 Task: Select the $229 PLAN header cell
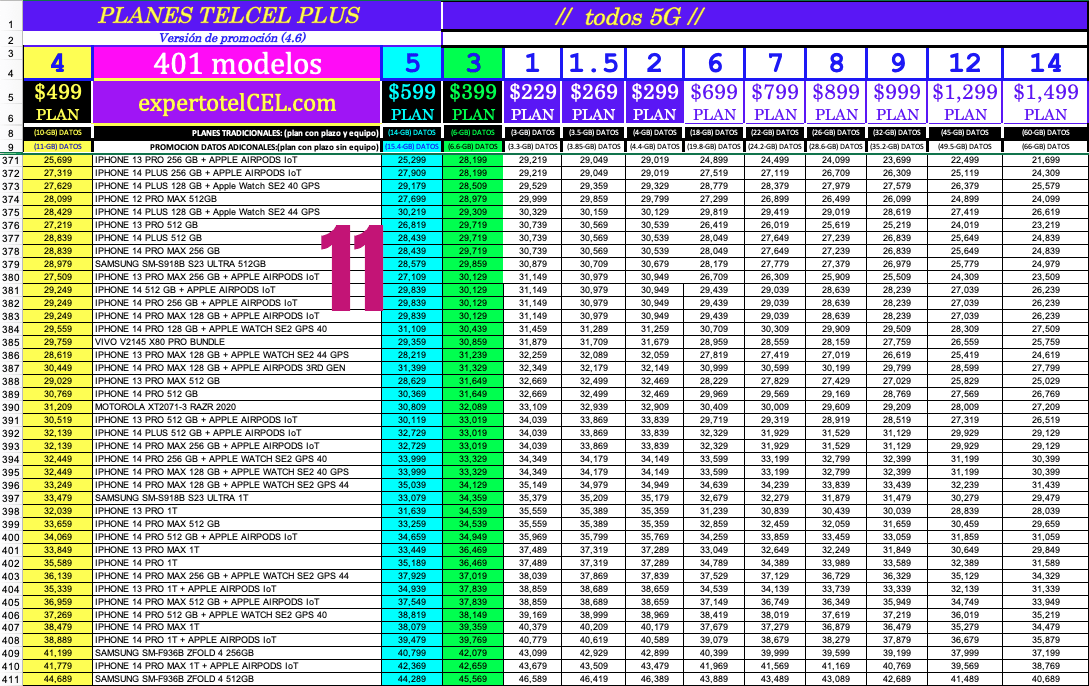533,103
